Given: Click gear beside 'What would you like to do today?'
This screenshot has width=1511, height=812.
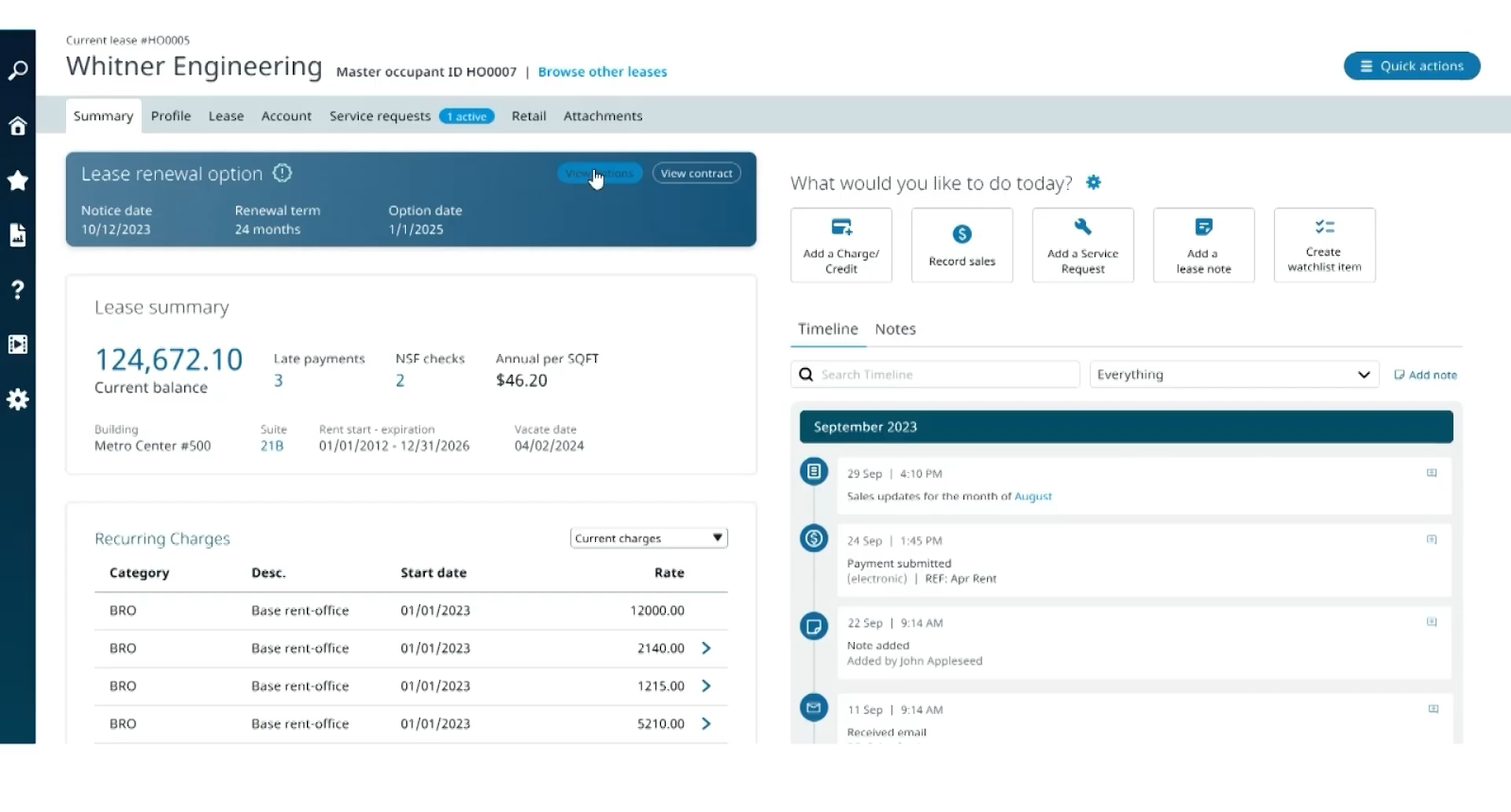Looking at the screenshot, I should [x=1094, y=182].
